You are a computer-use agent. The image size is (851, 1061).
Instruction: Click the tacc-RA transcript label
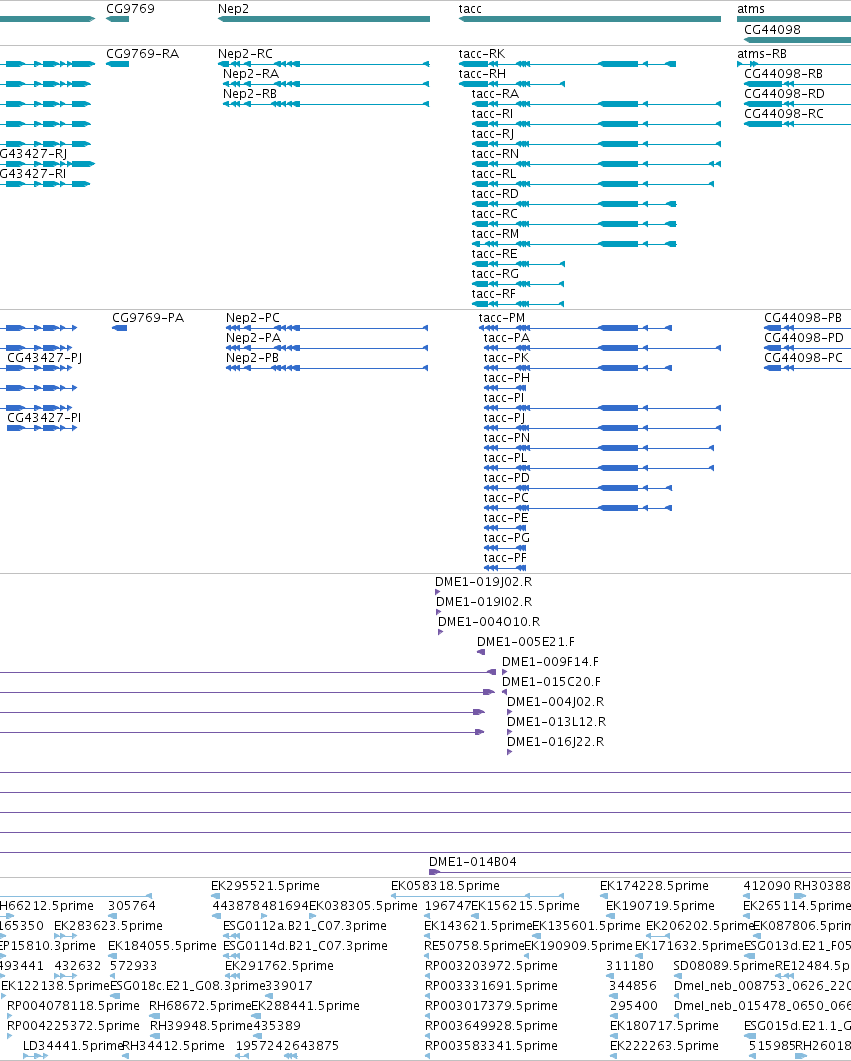(495, 93)
